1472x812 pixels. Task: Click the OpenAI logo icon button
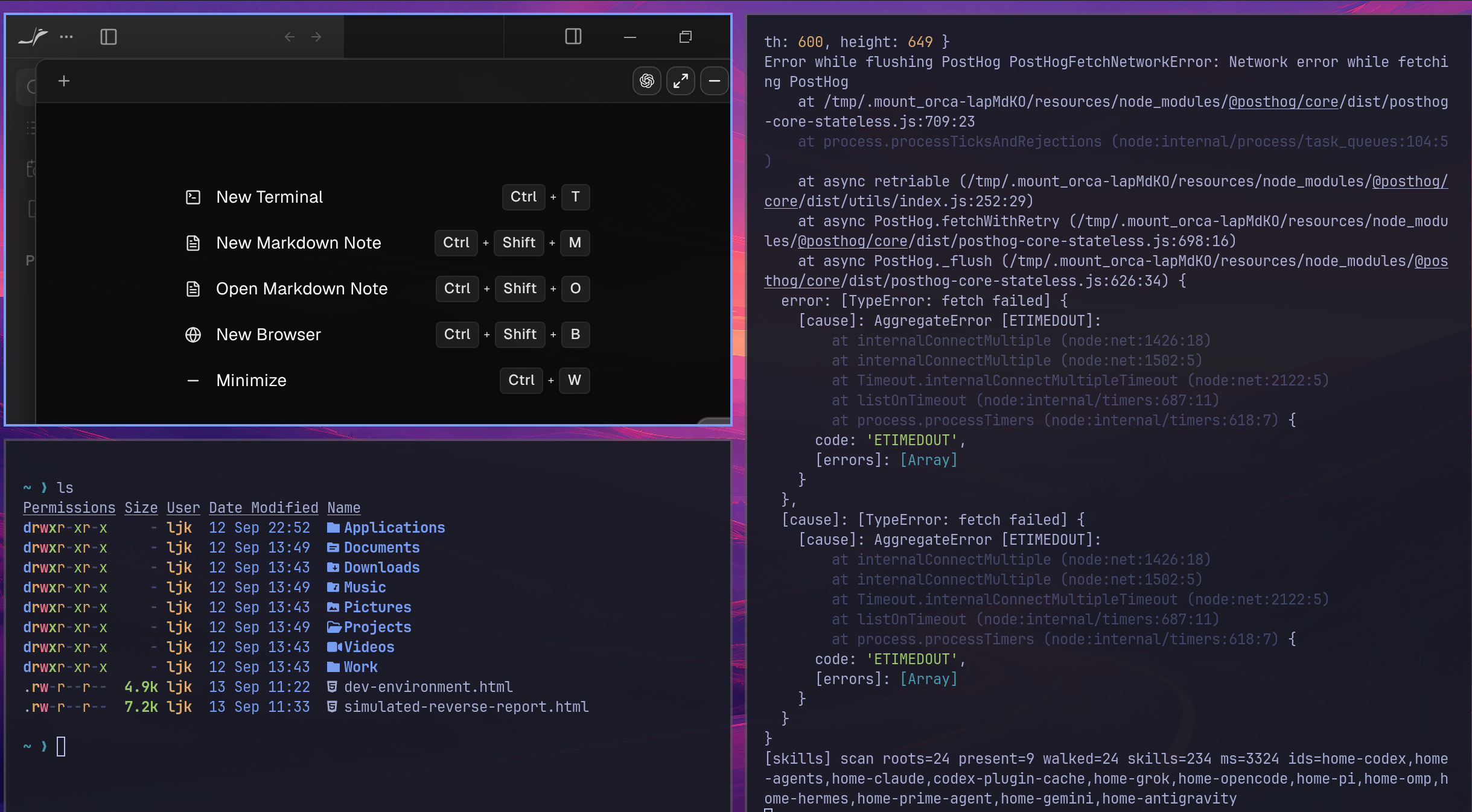click(647, 81)
